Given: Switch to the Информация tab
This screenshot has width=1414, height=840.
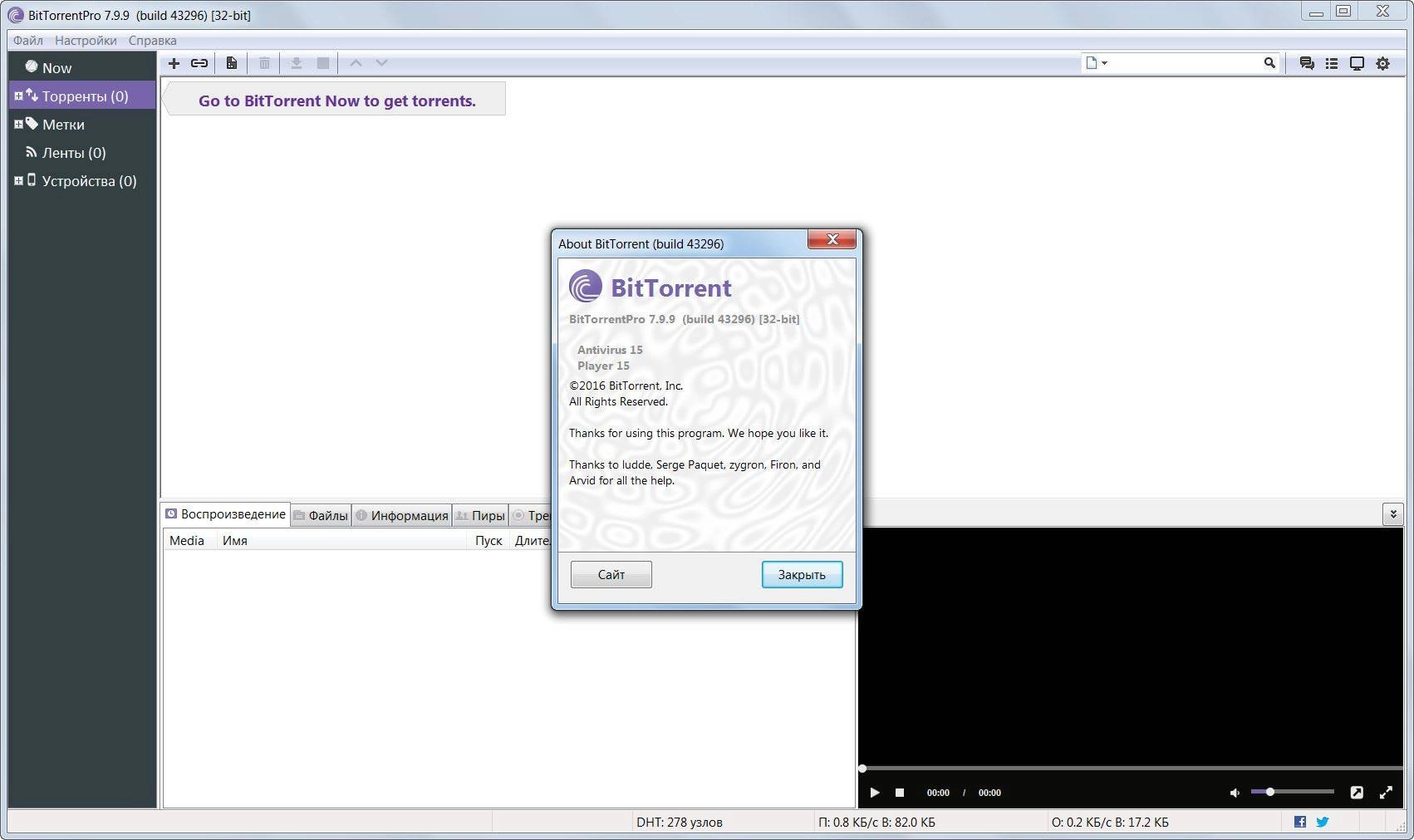Looking at the screenshot, I should pos(402,515).
